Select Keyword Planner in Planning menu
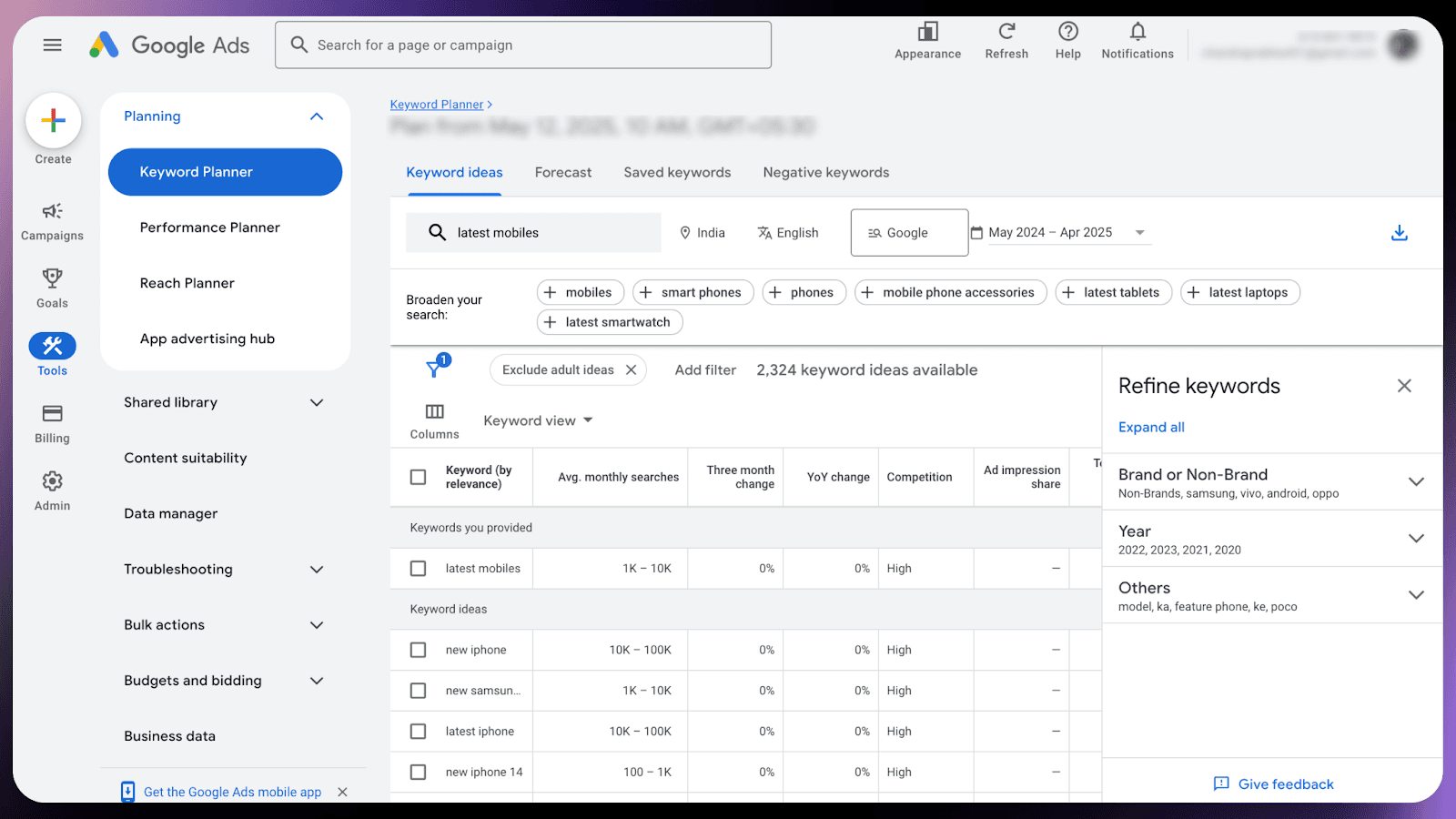The image size is (1456, 819). (225, 172)
